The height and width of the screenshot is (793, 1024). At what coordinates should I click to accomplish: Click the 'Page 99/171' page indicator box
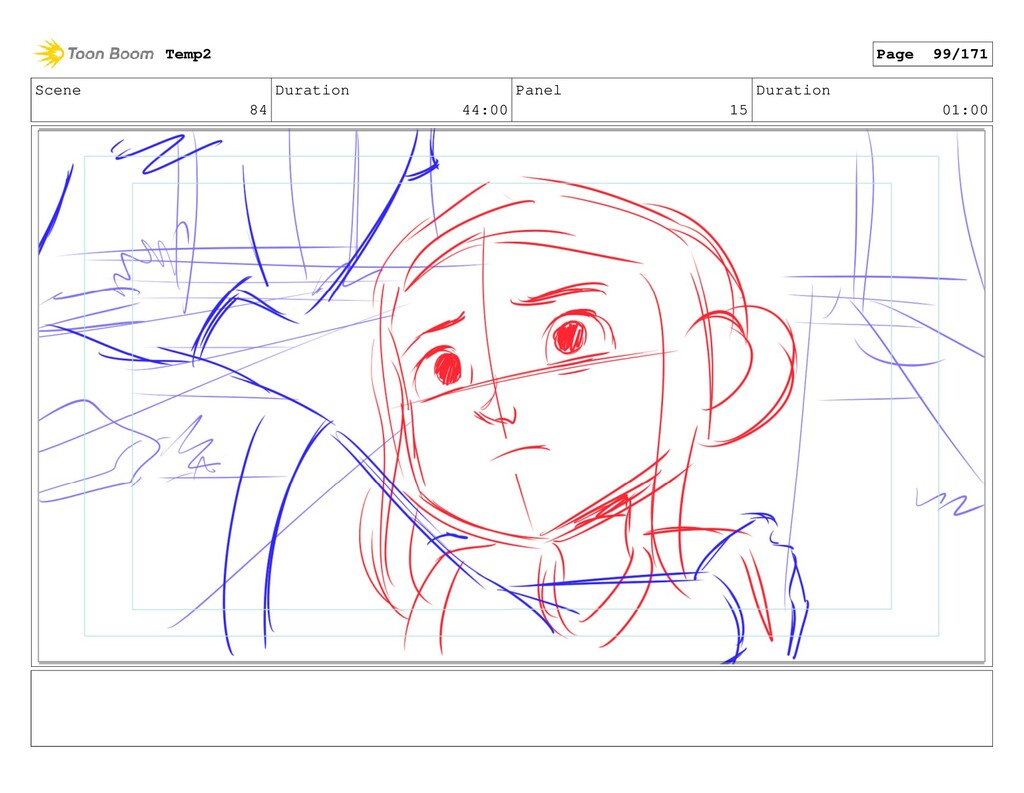[932, 54]
